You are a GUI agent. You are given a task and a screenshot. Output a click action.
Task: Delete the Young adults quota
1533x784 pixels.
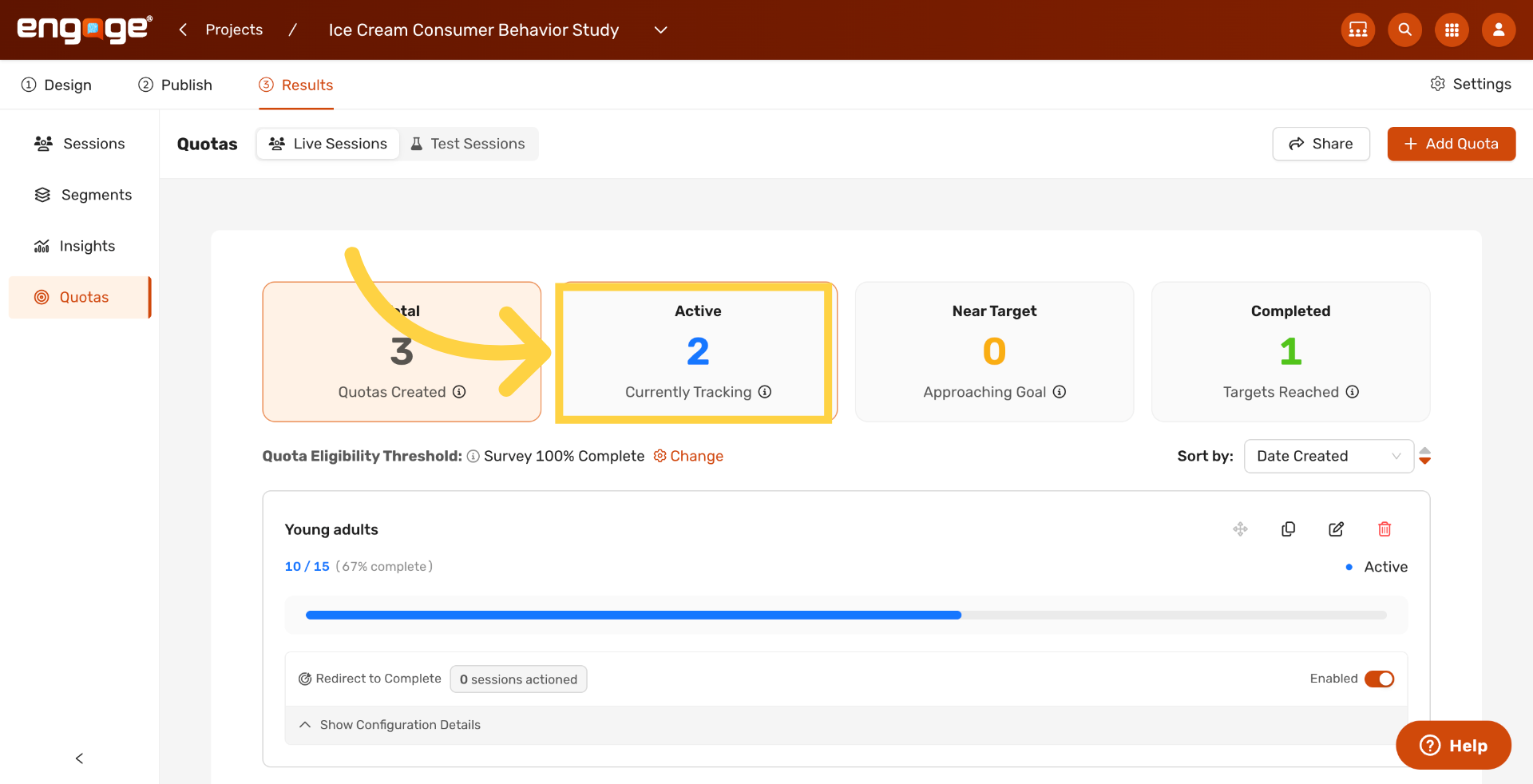point(1384,529)
